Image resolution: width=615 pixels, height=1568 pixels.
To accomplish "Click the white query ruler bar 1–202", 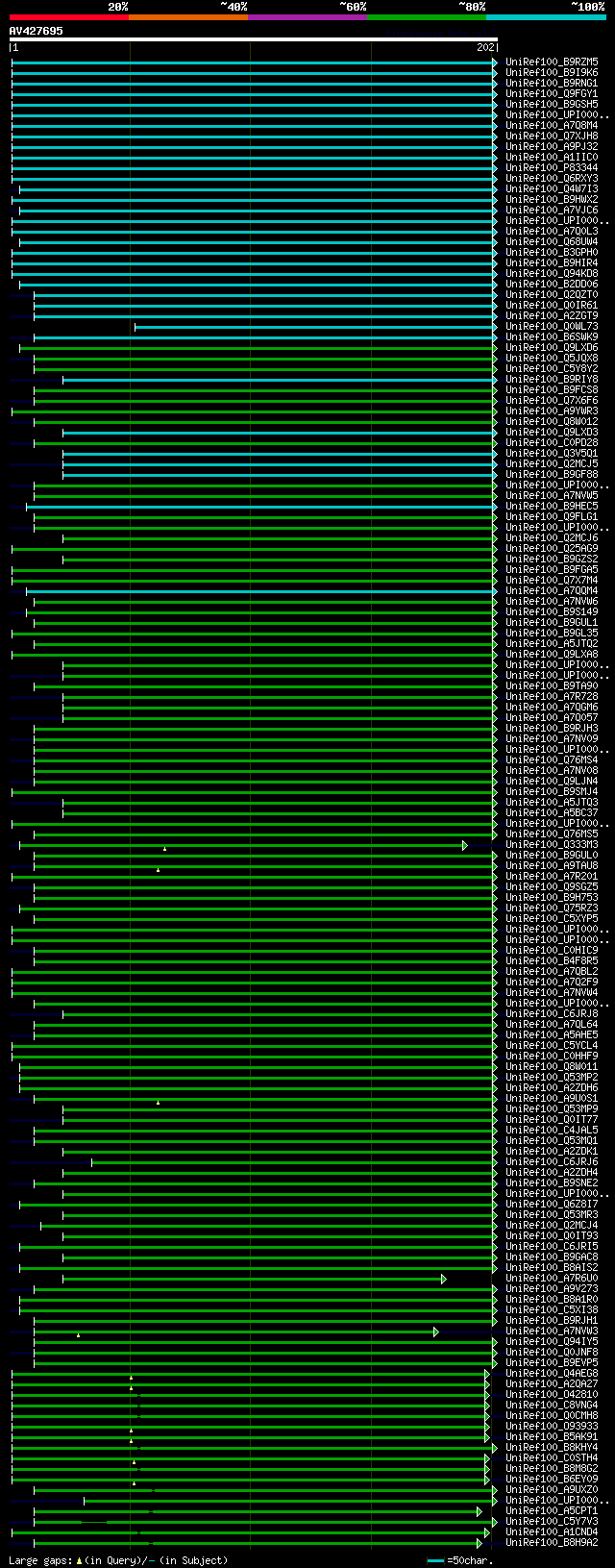I will pos(254,39).
